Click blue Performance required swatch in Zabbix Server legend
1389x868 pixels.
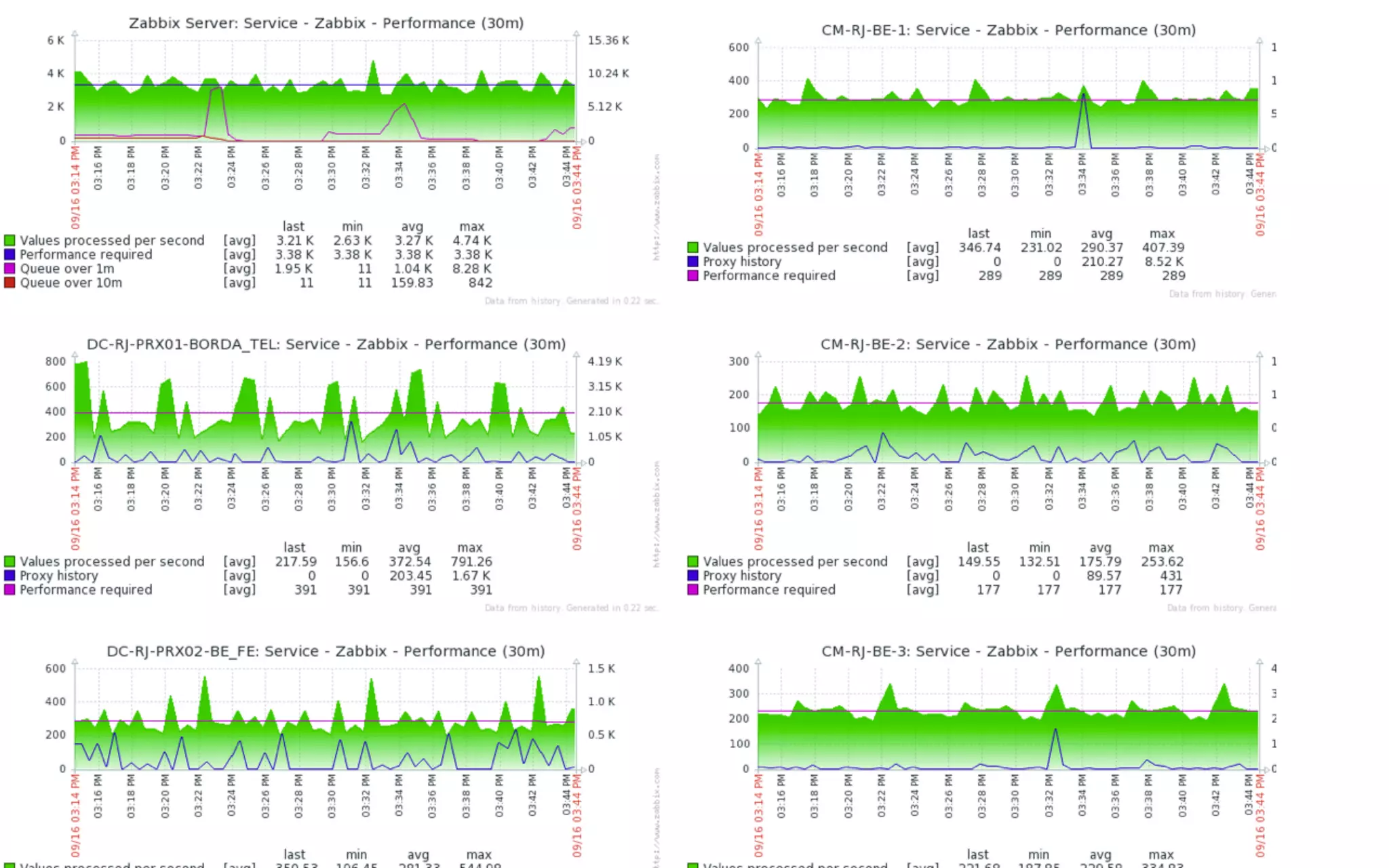(9, 254)
